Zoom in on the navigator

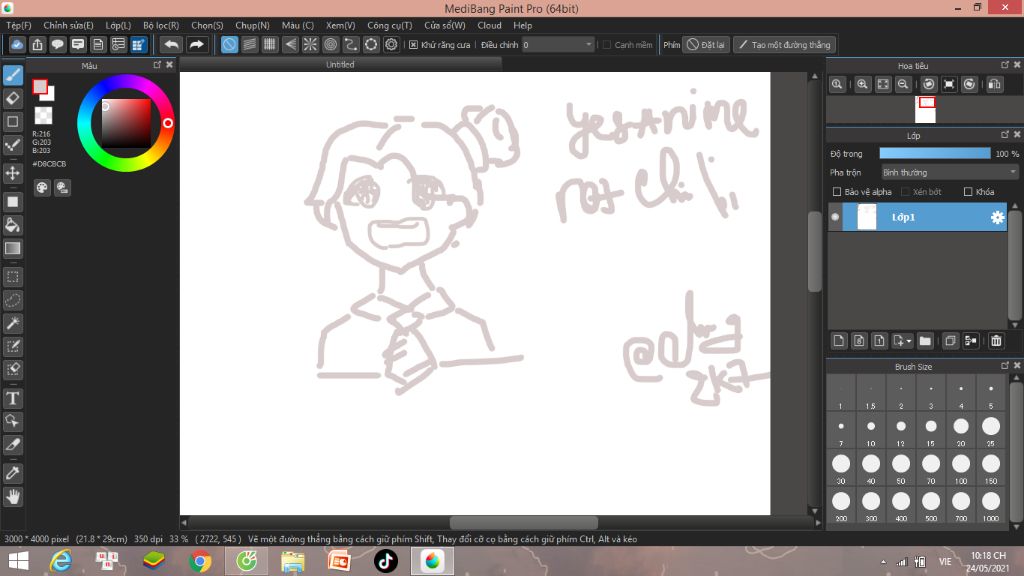pyautogui.click(x=862, y=84)
